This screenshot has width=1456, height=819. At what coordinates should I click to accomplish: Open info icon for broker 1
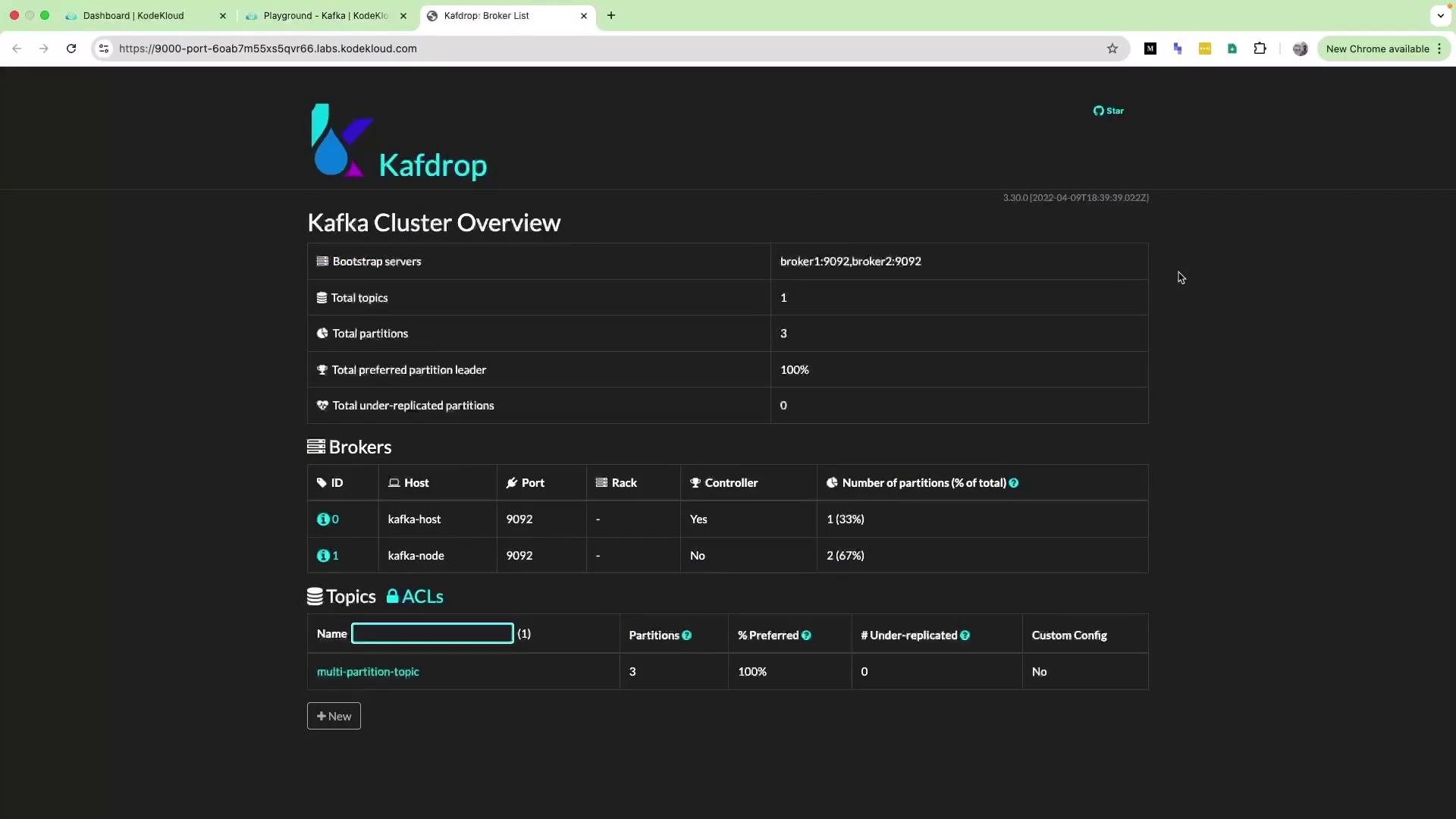pos(323,556)
